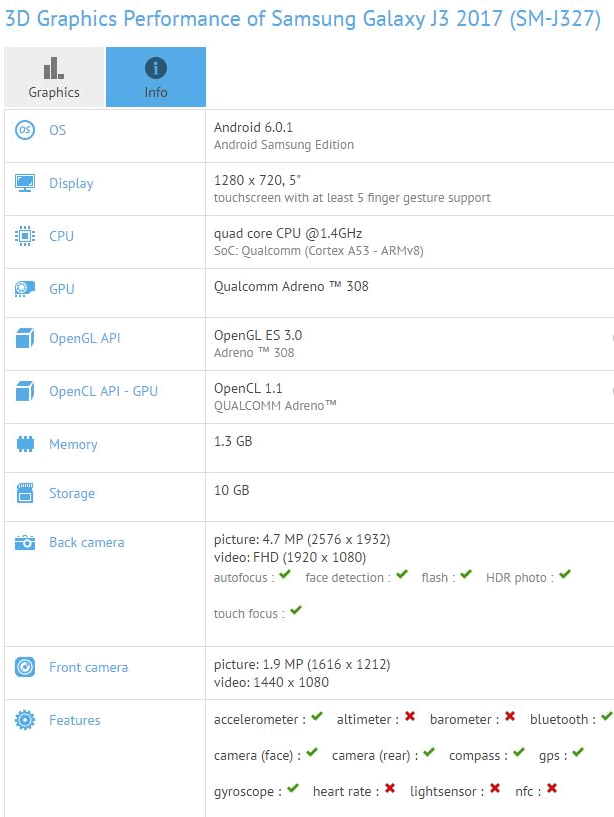Click the Info circle icon

[156, 68]
